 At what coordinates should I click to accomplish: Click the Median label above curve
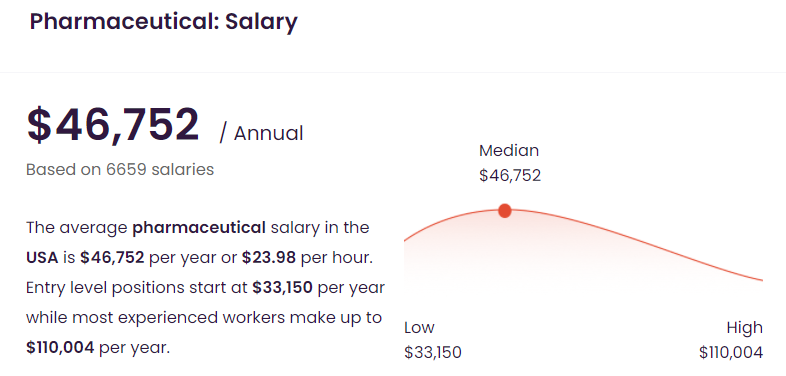tap(509, 150)
